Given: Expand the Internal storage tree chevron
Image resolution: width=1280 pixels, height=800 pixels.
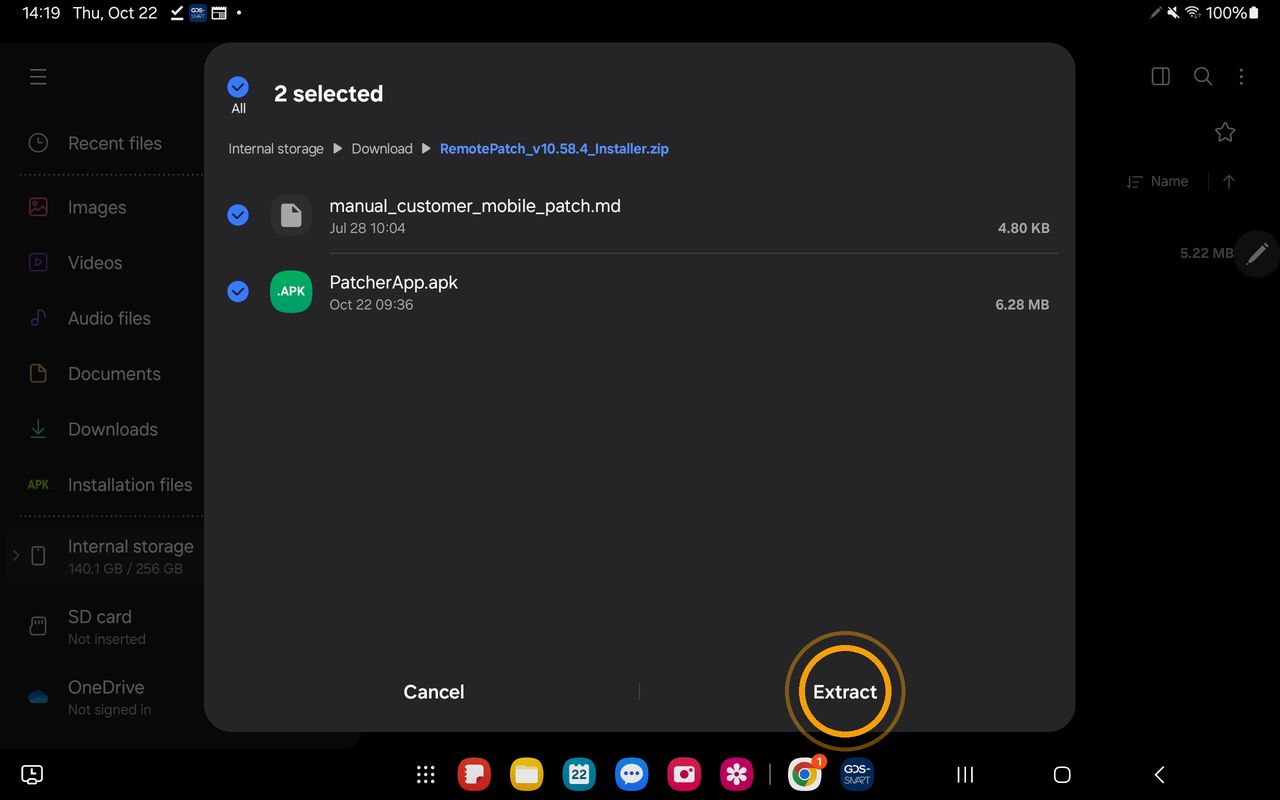Looking at the screenshot, I should 15,555.
